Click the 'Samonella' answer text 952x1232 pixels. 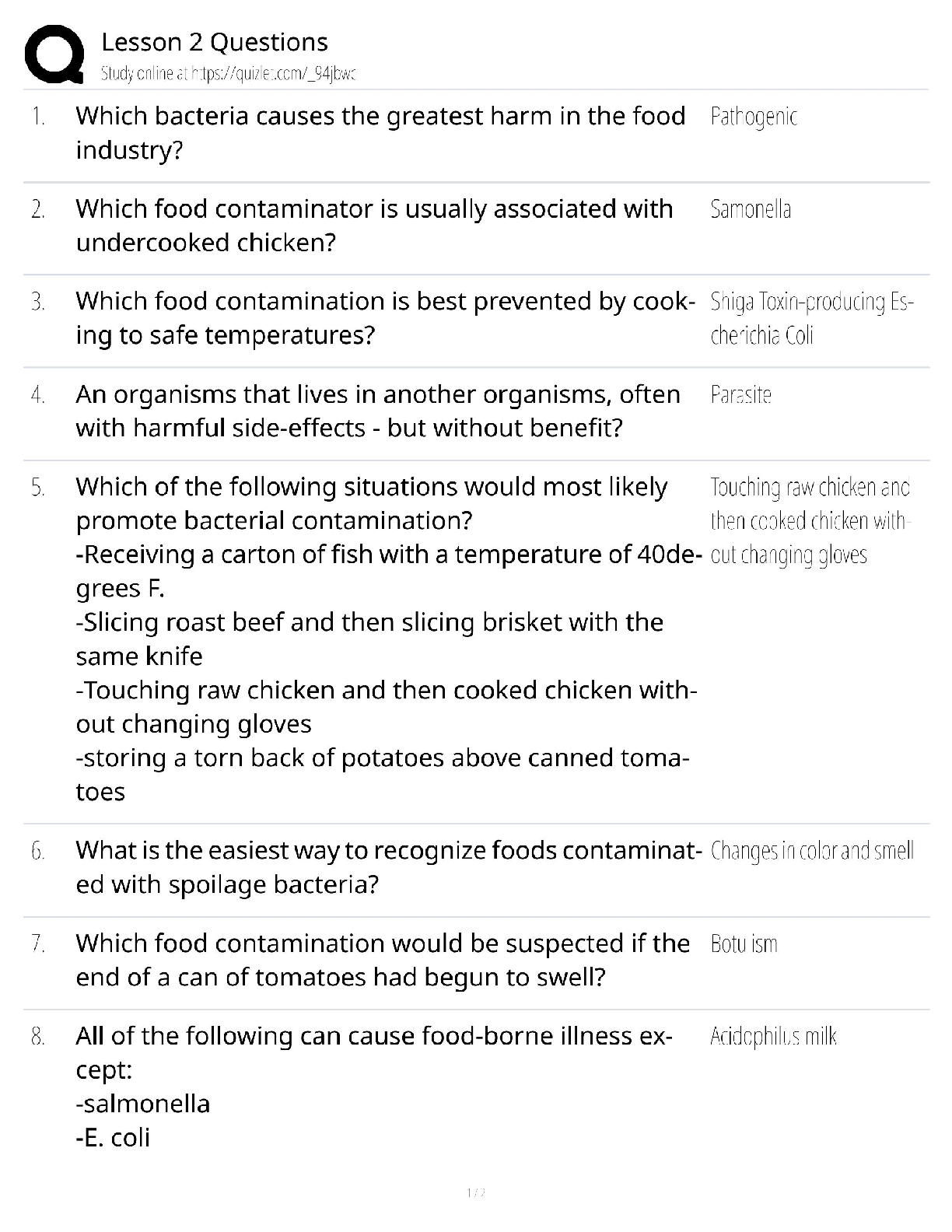(751, 209)
